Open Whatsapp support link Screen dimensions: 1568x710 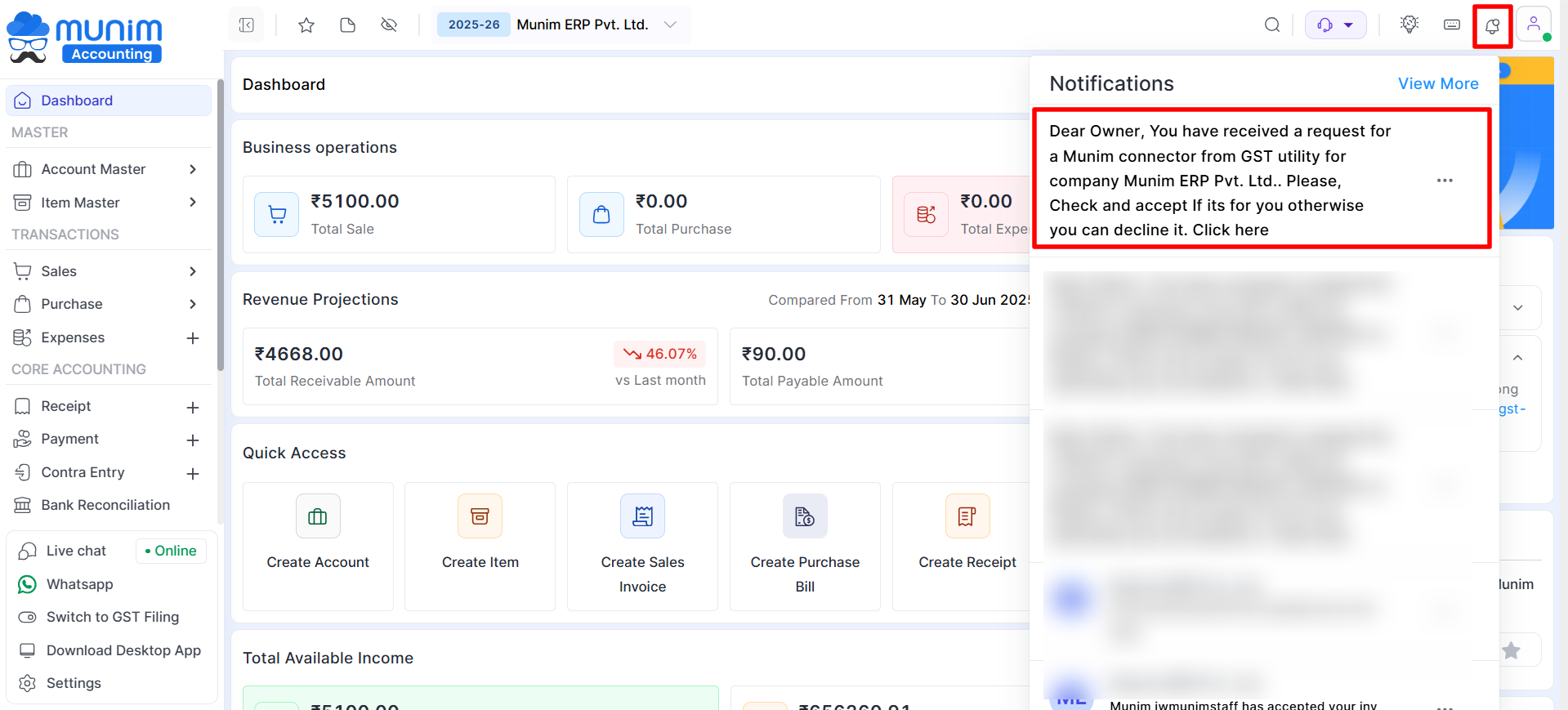pos(79,584)
